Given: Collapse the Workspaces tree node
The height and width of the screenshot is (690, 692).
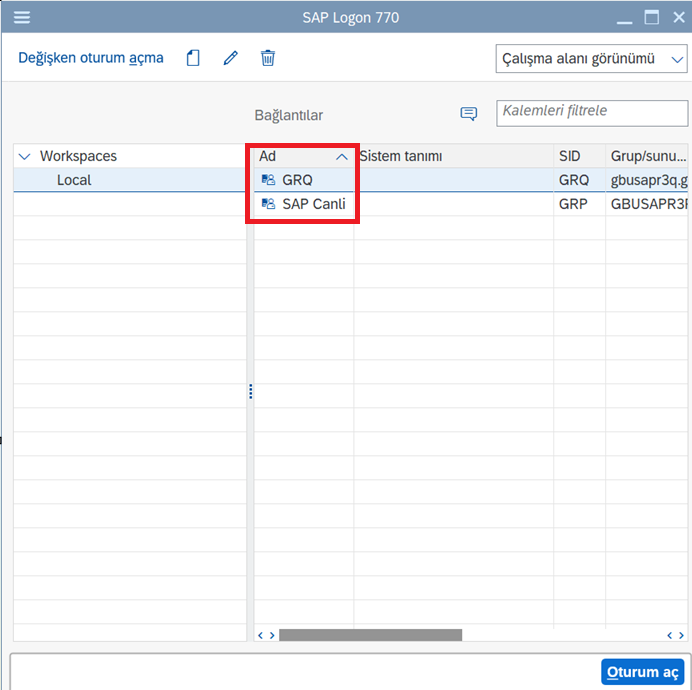Looking at the screenshot, I should click(x=25, y=157).
